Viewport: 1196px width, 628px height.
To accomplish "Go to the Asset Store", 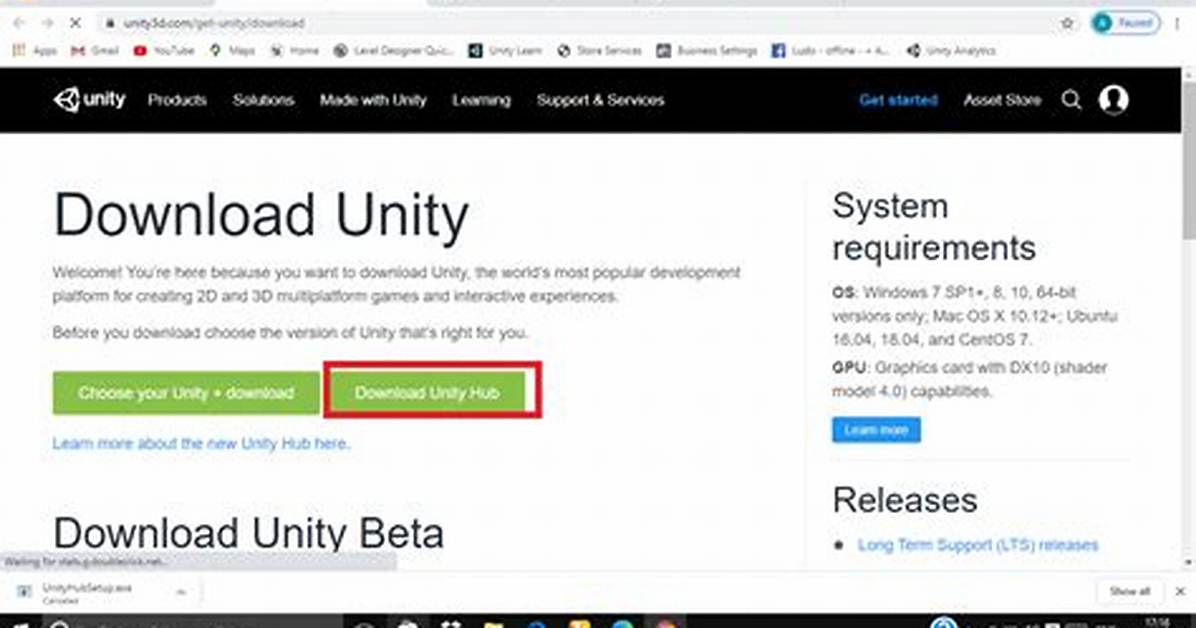I will 1002,100.
